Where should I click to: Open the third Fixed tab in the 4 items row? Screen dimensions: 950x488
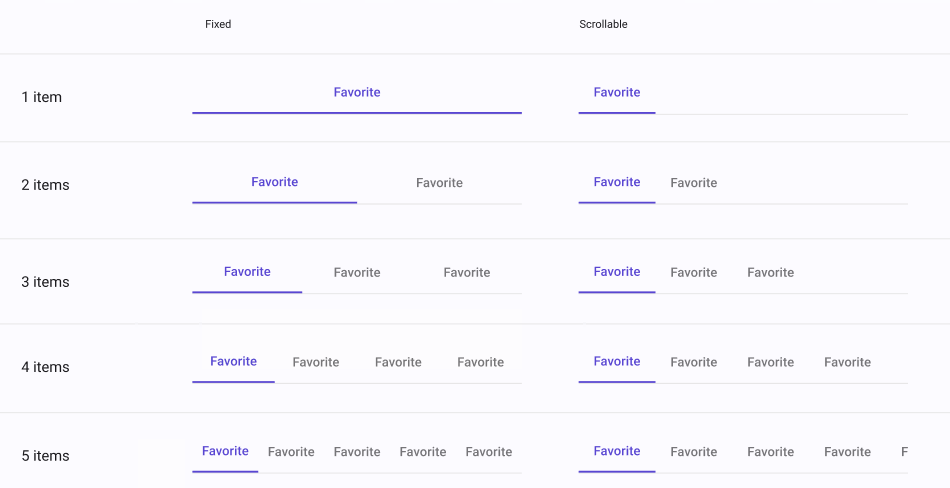point(398,363)
